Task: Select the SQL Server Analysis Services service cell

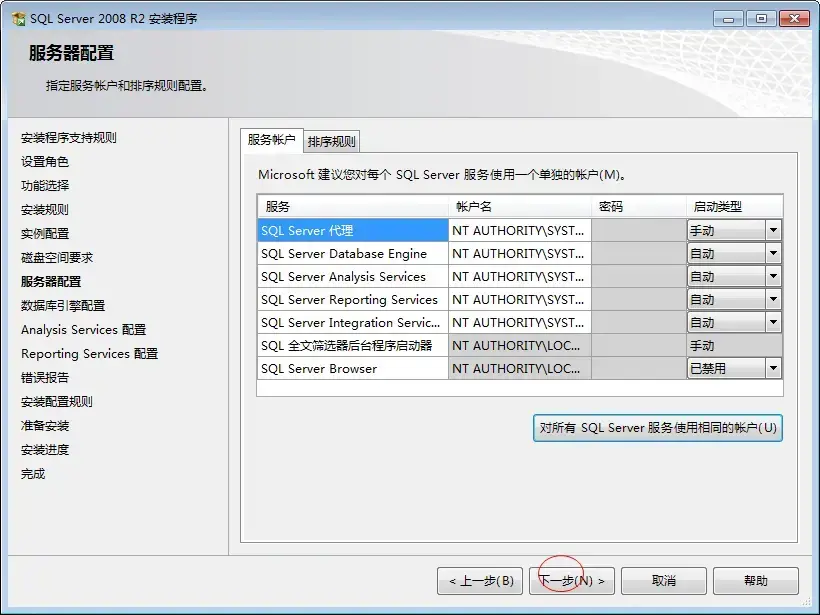Action: pos(353,276)
